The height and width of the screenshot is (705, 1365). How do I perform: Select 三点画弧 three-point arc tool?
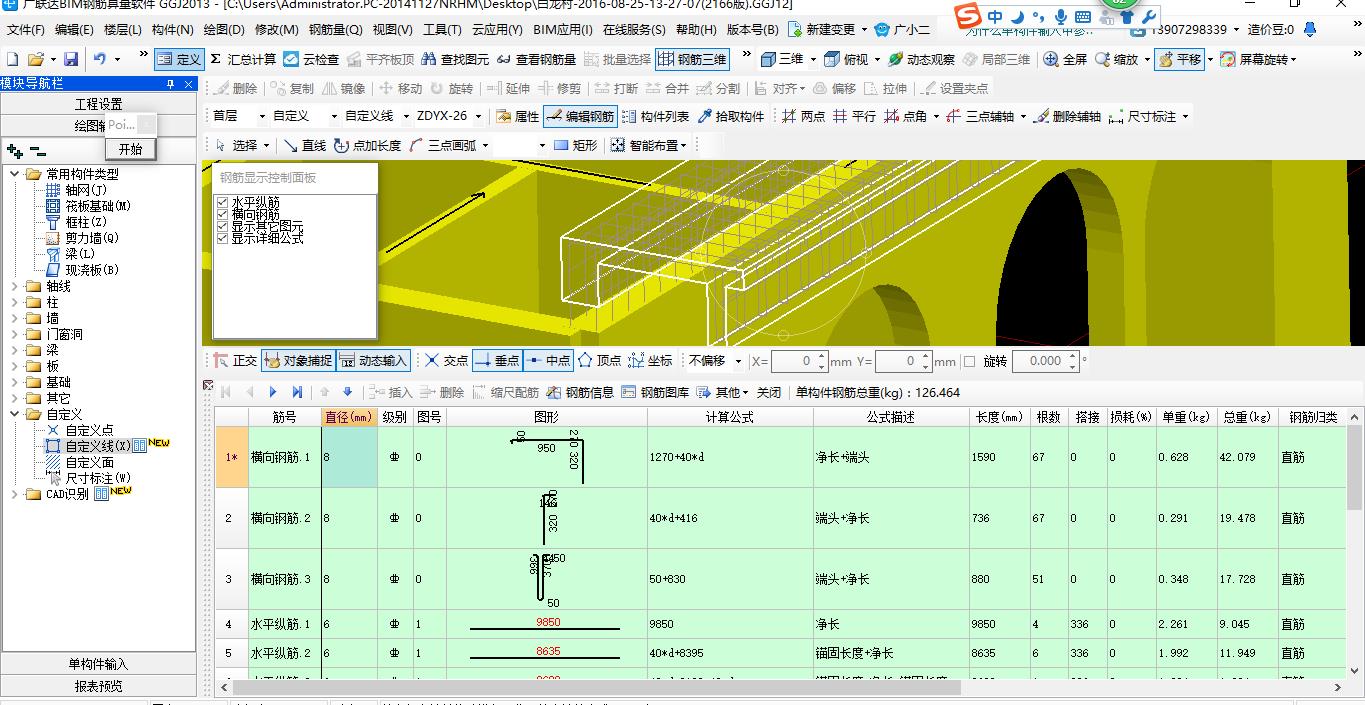tap(442, 145)
